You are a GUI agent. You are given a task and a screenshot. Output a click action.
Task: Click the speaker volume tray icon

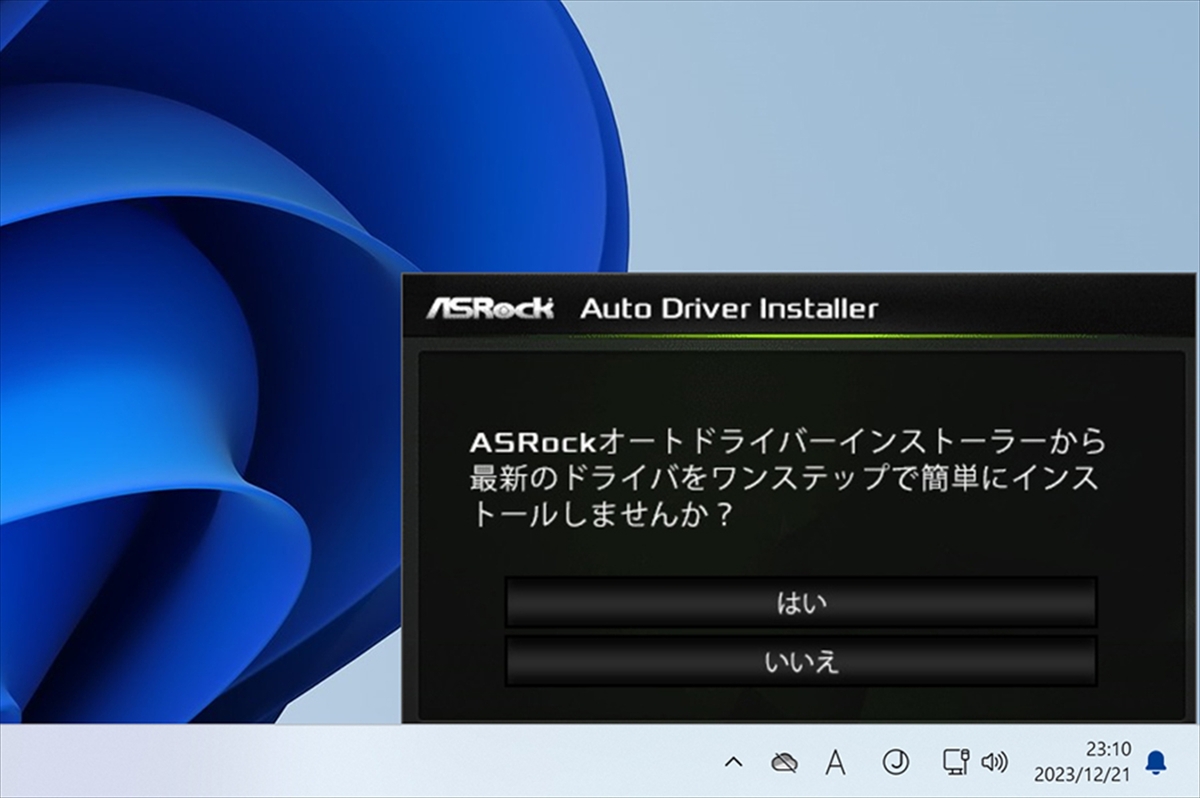point(994,763)
